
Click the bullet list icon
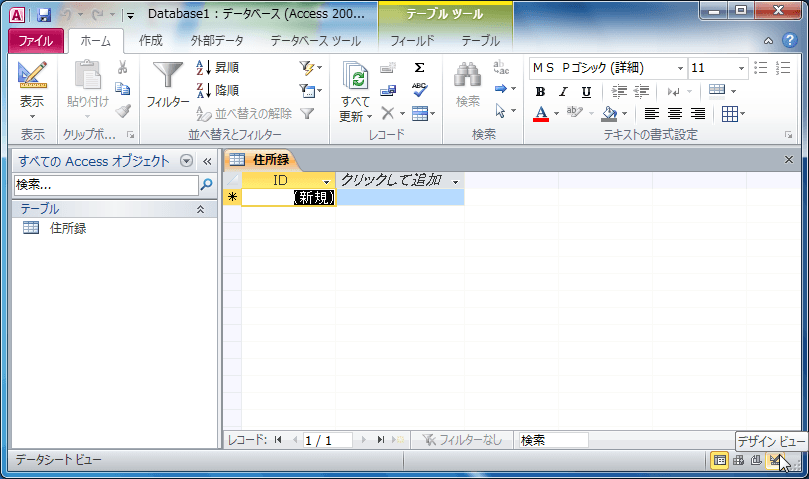pos(761,68)
